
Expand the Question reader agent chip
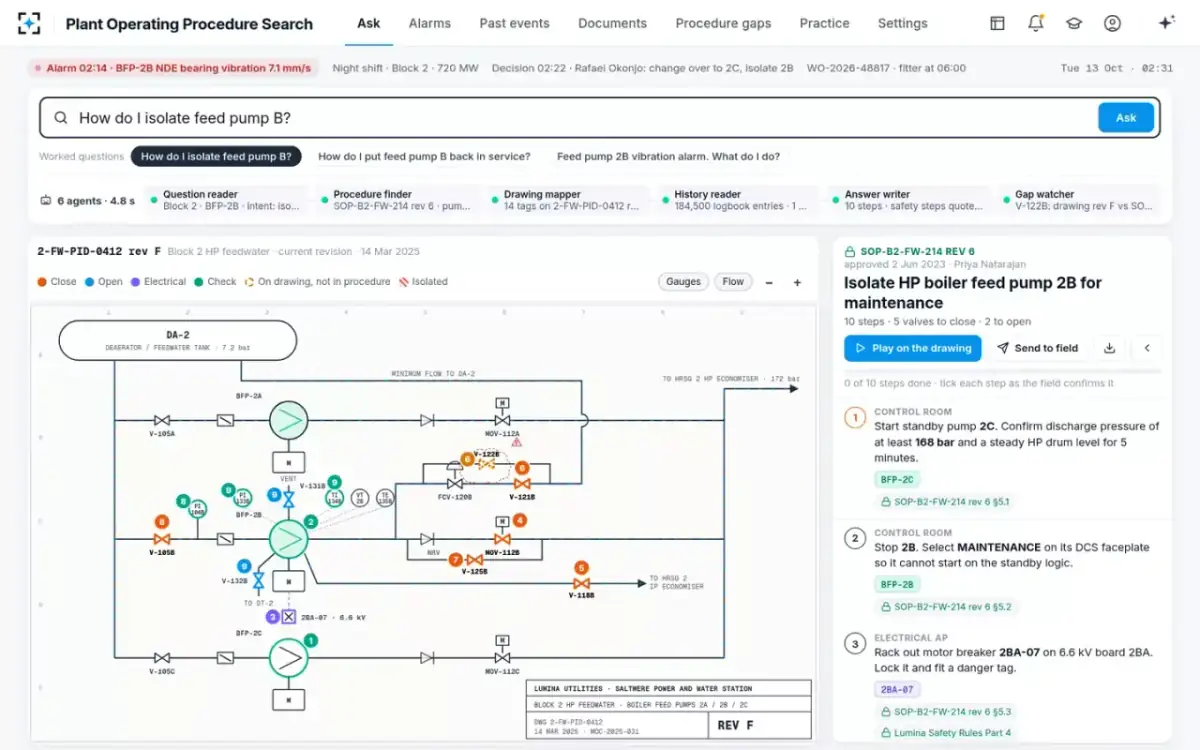[227, 200]
